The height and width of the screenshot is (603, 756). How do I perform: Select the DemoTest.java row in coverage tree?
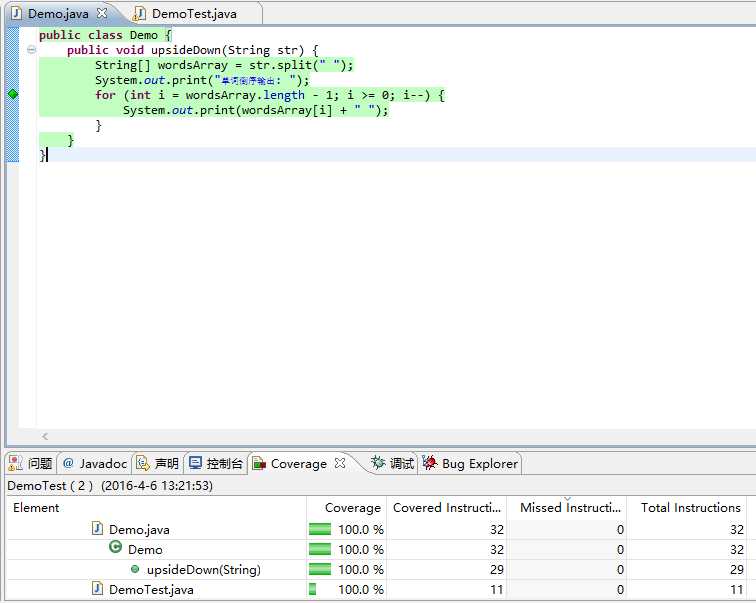point(376,590)
